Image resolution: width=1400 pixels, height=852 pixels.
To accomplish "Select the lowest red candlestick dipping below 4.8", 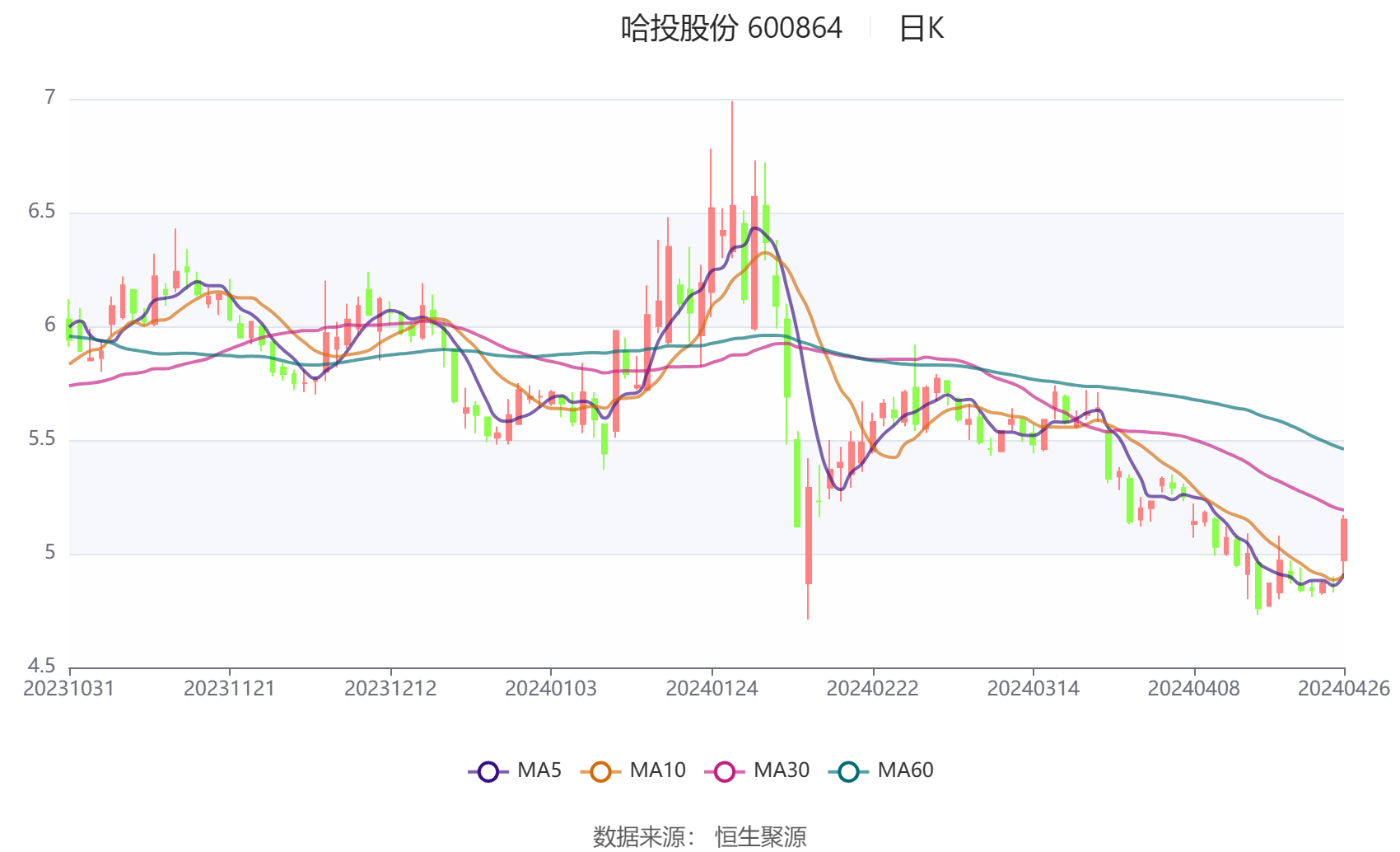I will coord(808,536).
